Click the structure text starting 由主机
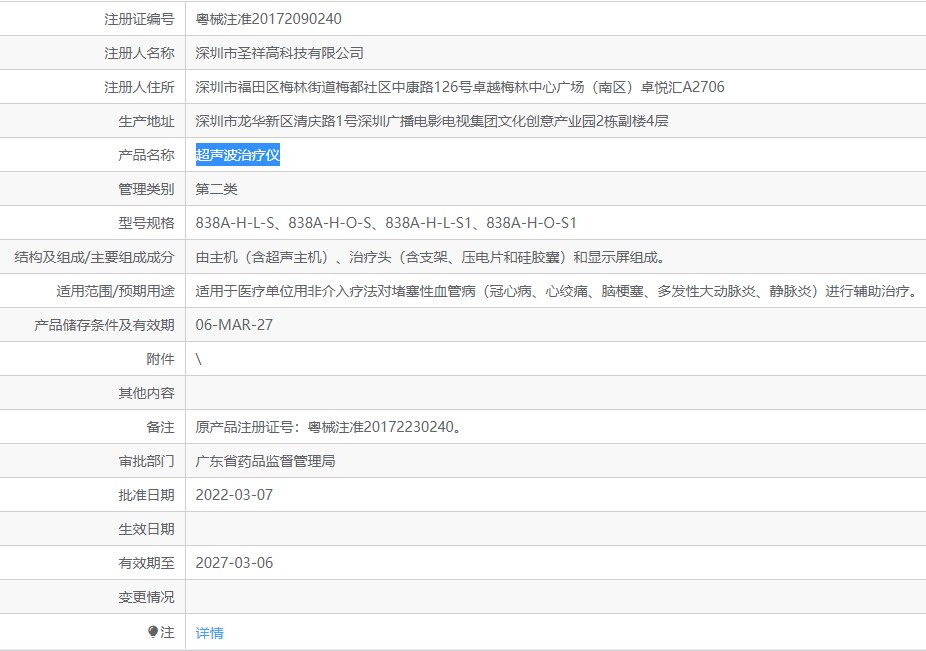926x651 pixels. (x=432, y=257)
